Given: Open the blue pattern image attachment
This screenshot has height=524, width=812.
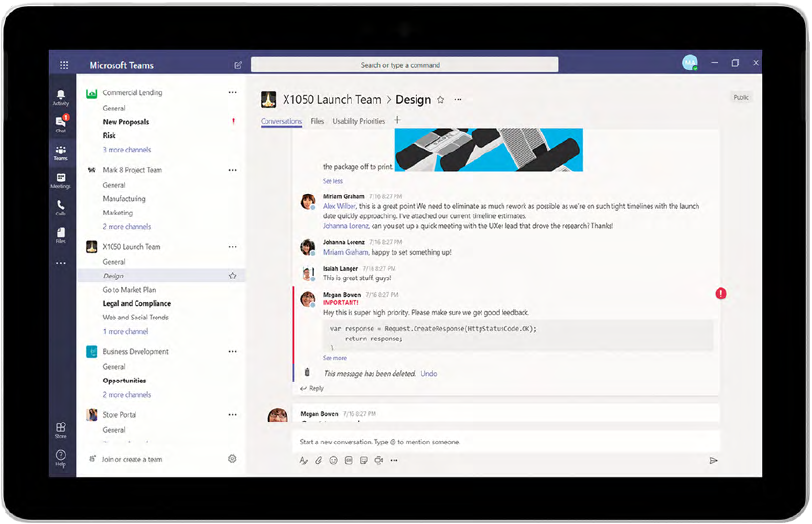Looking at the screenshot, I should 488,150.
